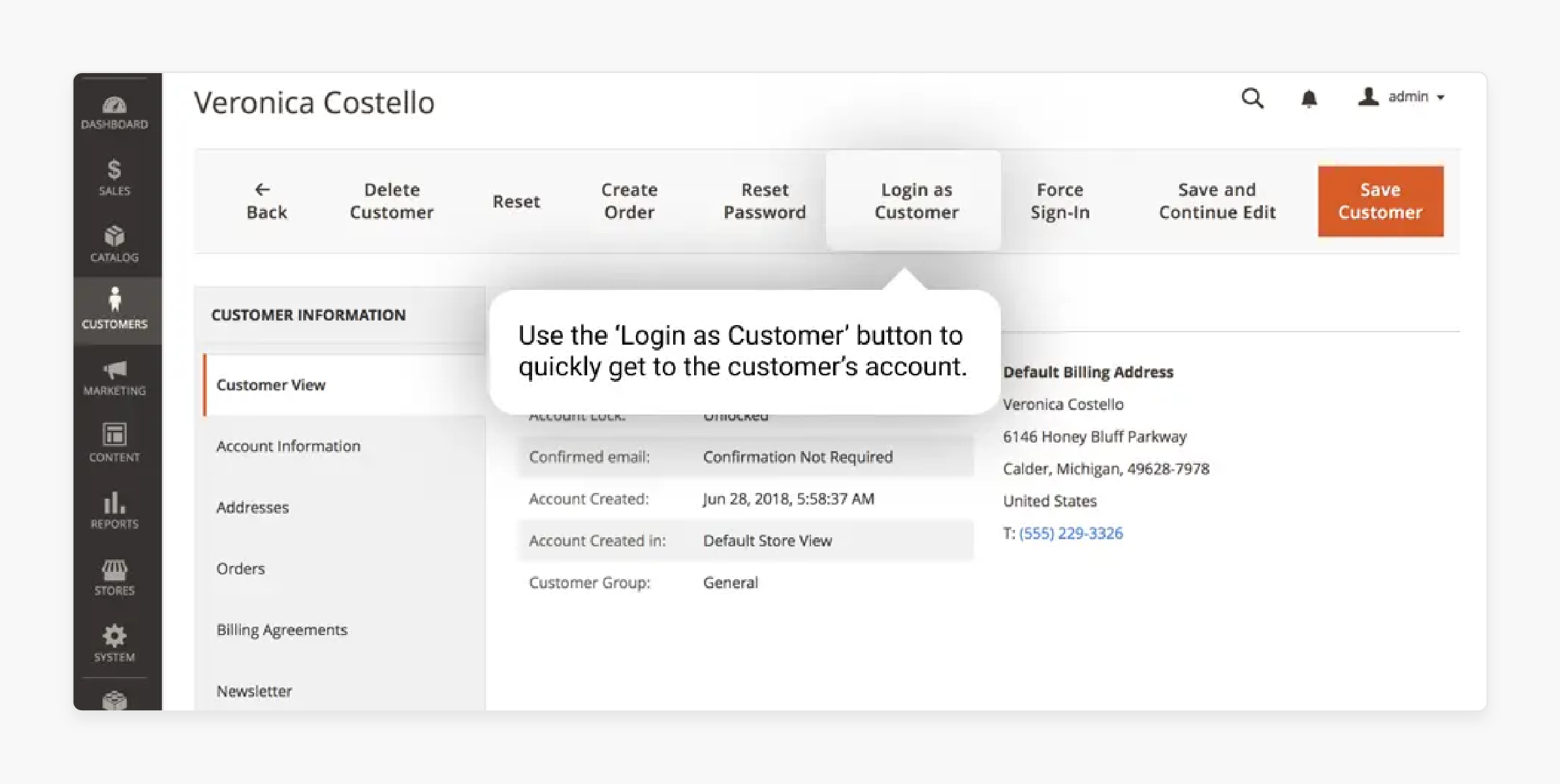Click 'Veronica Costello' in billing address

coord(1063,404)
